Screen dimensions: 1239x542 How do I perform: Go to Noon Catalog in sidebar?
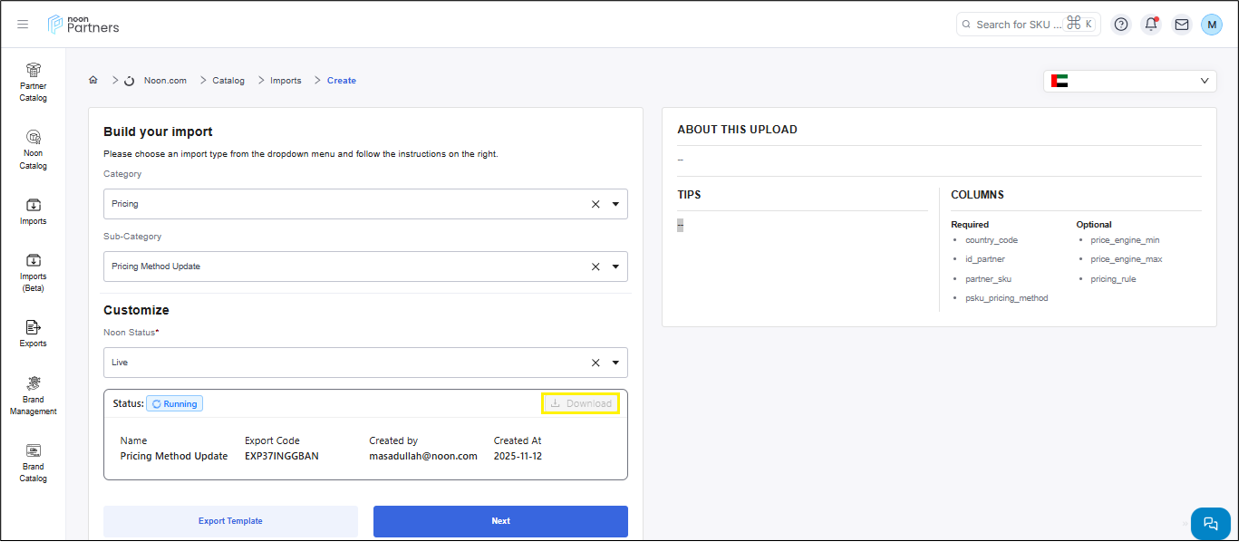[33, 148]
